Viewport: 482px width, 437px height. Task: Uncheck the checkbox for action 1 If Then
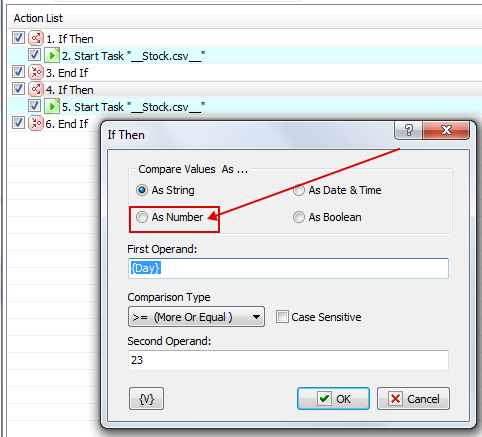point(18,38)
